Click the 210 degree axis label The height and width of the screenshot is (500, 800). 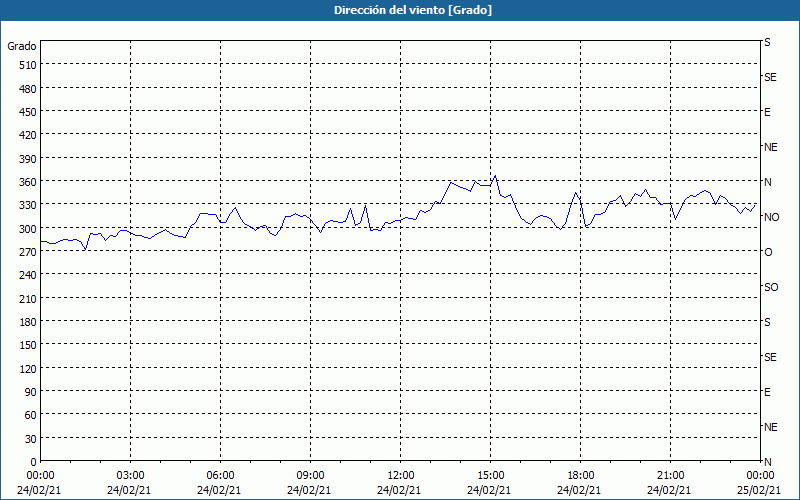29,299
